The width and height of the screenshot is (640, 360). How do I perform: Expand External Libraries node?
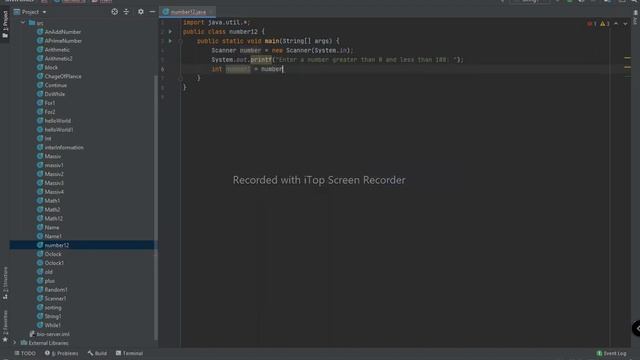15,343
